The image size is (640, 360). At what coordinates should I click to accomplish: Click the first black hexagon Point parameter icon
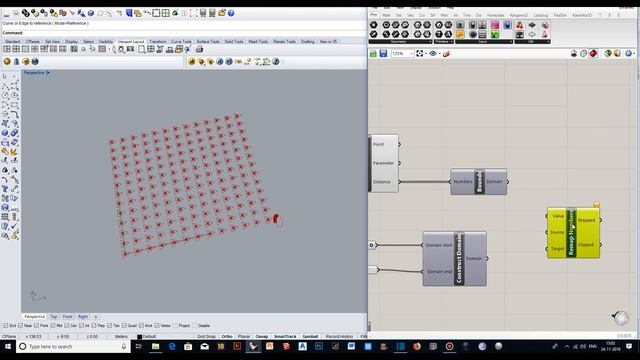click(373, 25)
